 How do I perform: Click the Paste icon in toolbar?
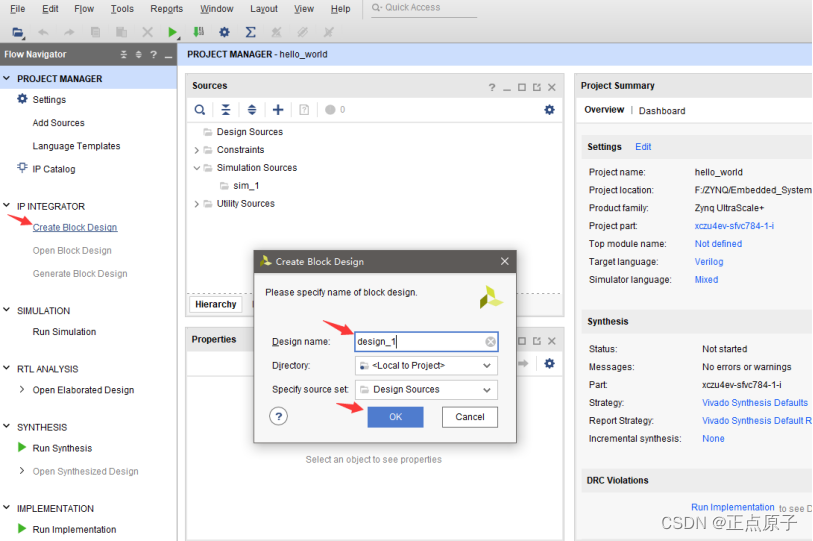(121, 32)
